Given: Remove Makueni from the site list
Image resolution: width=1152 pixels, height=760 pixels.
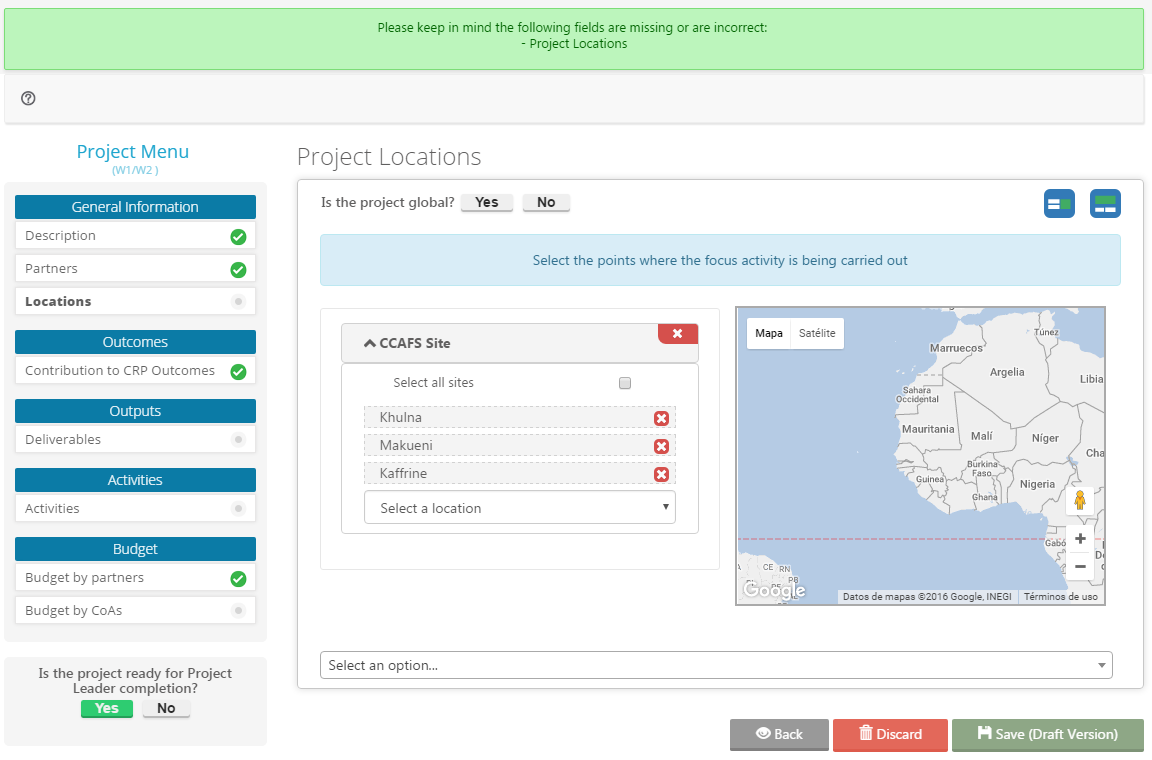Looking at the screenshot, I should (661, 446).
